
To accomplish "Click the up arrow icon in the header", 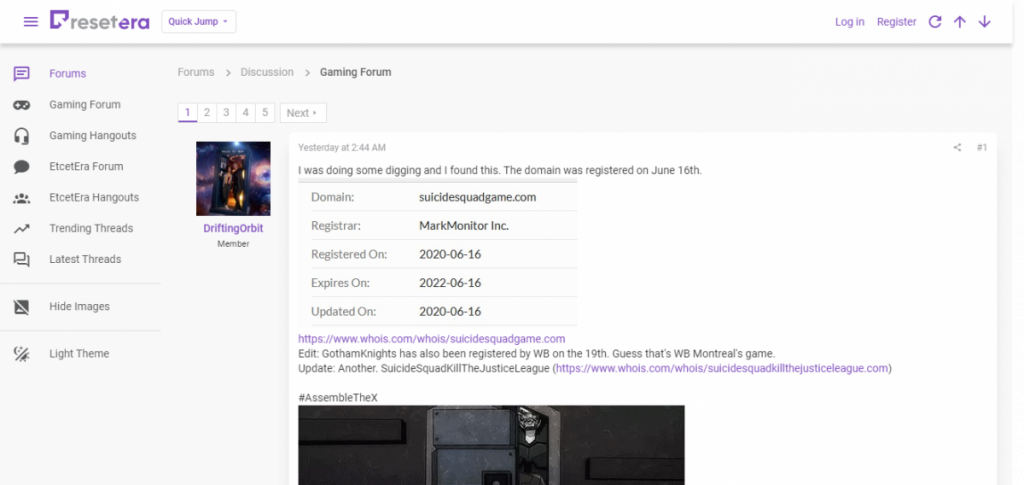I will [959, 22].
